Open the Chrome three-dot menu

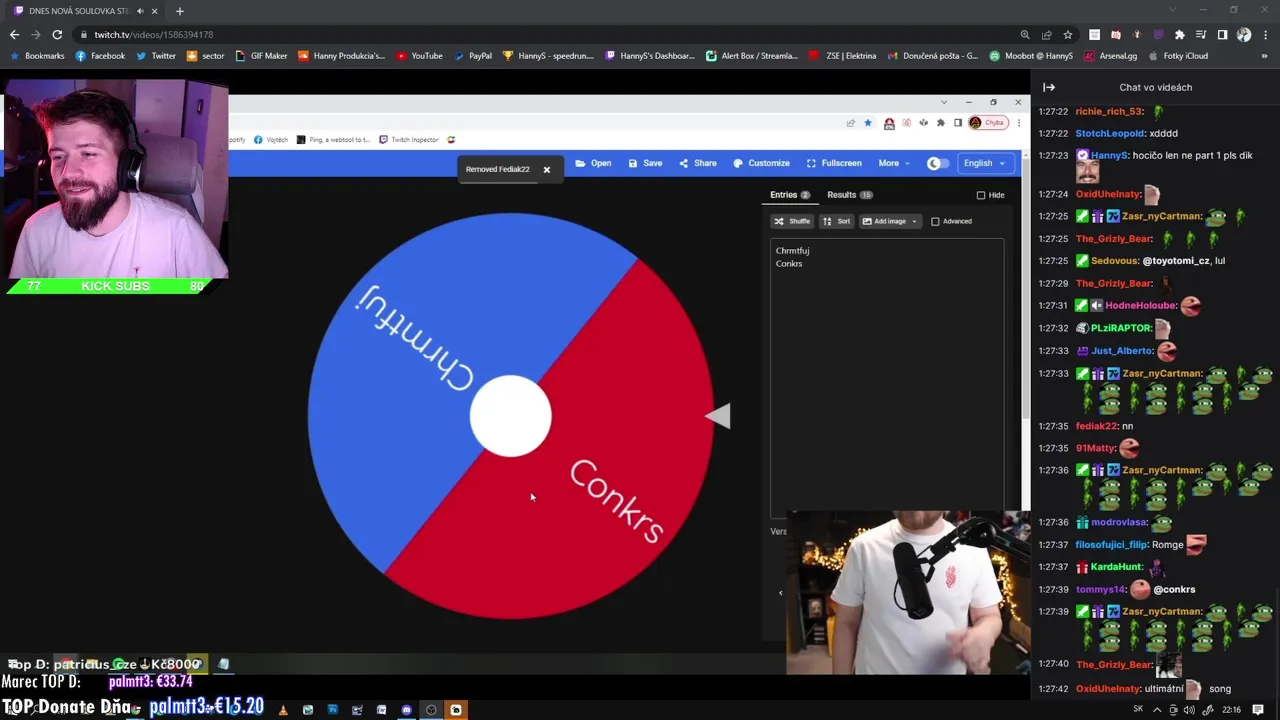1265,34
